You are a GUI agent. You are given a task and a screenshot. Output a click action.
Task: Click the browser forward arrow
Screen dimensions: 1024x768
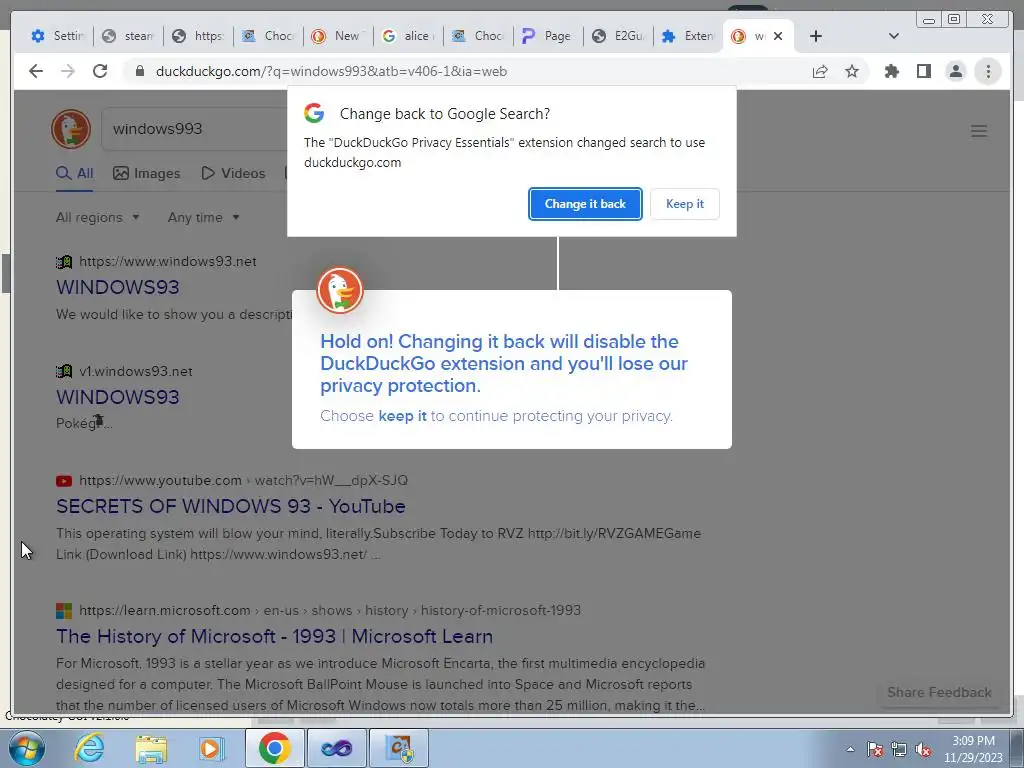68,71
